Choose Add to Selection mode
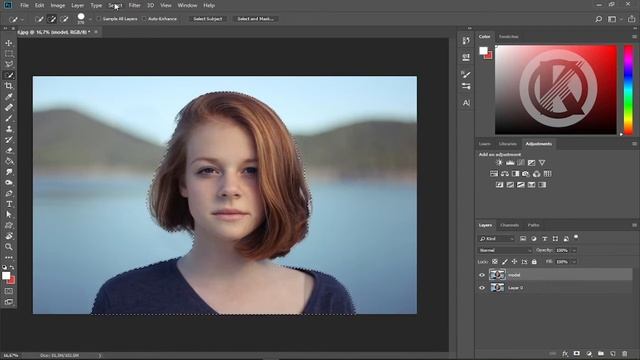The image size is (640, 360). pos(52,19)
